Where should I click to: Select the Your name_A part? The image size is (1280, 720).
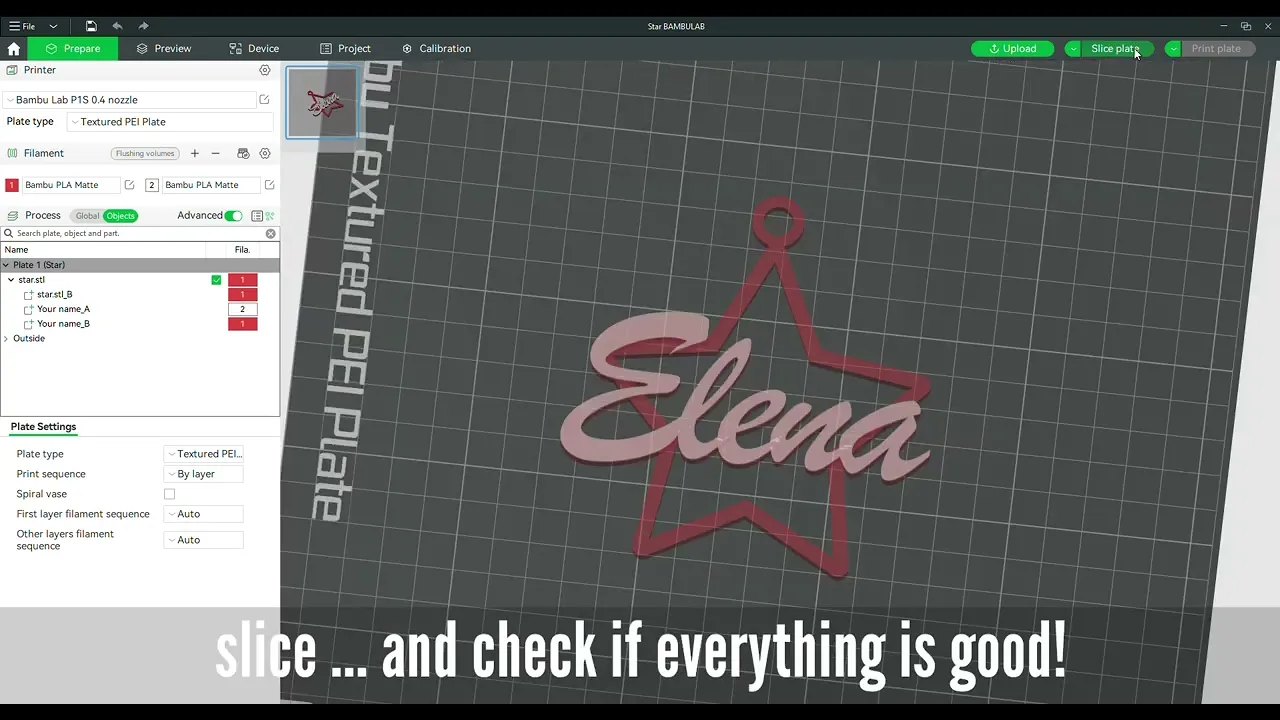pos(63,309)
